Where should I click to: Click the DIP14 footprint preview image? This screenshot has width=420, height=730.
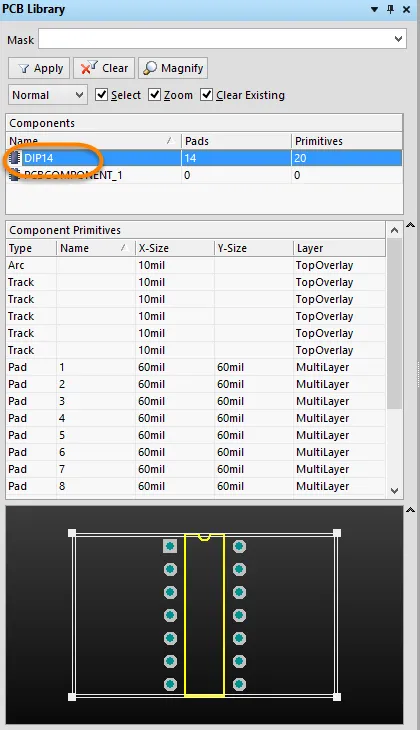[x=204, y=615]
